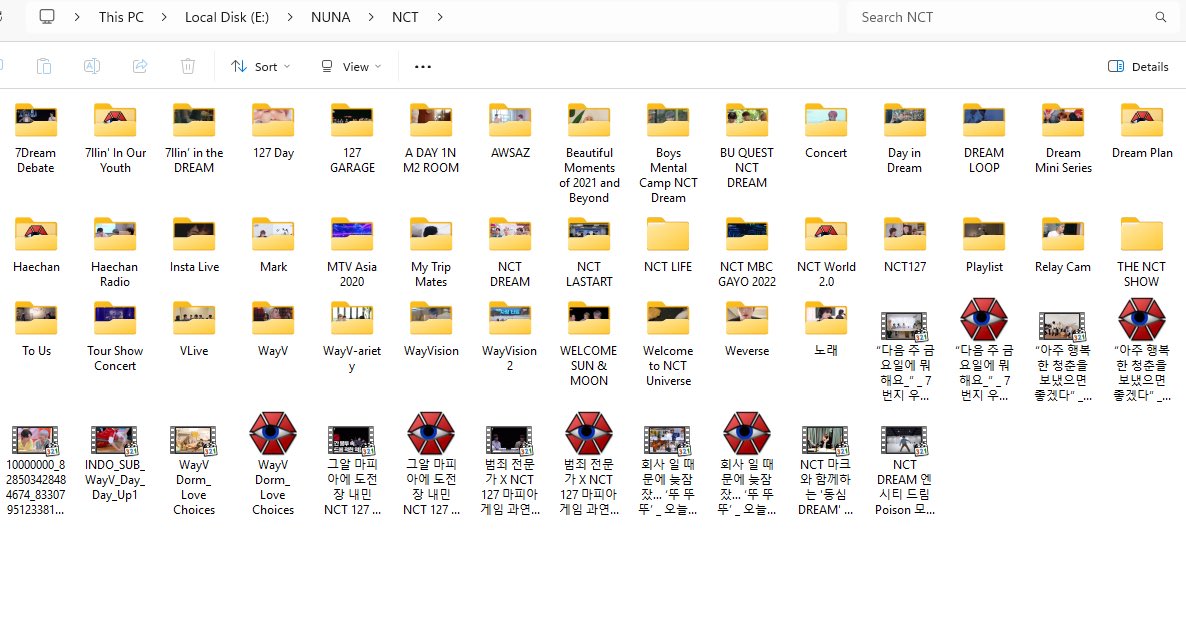Select the Dream Plan folder
This screenshot has height=634, width=1186.
(x=1141, y=131)
